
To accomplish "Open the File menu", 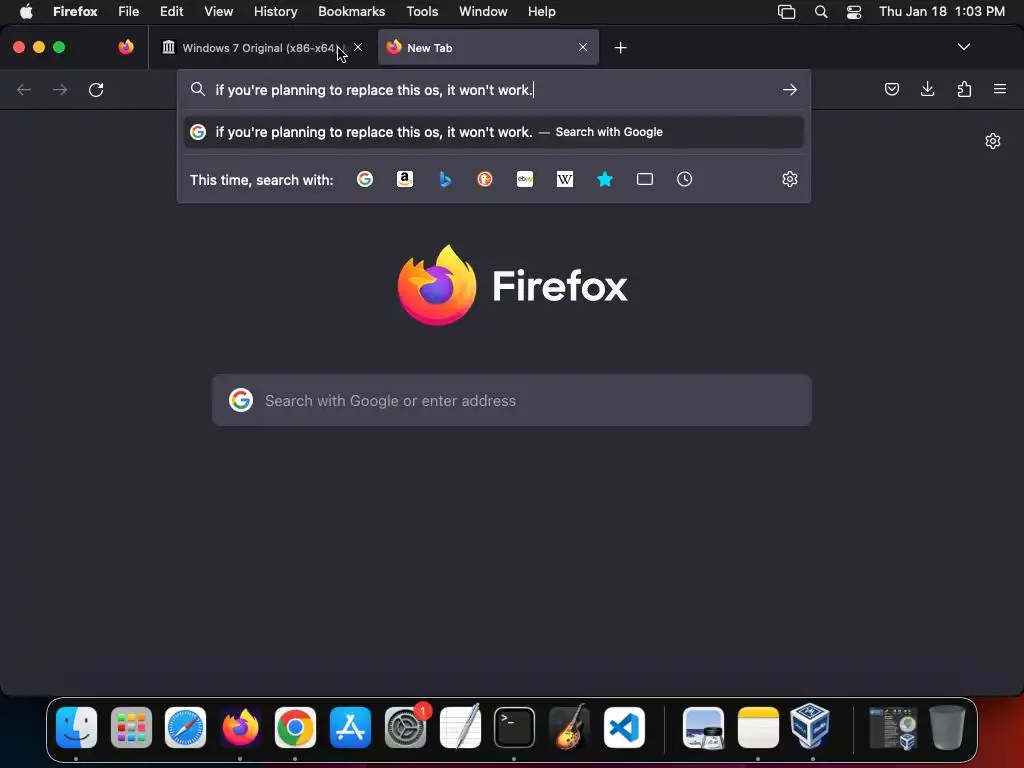I will pos(129,11).
